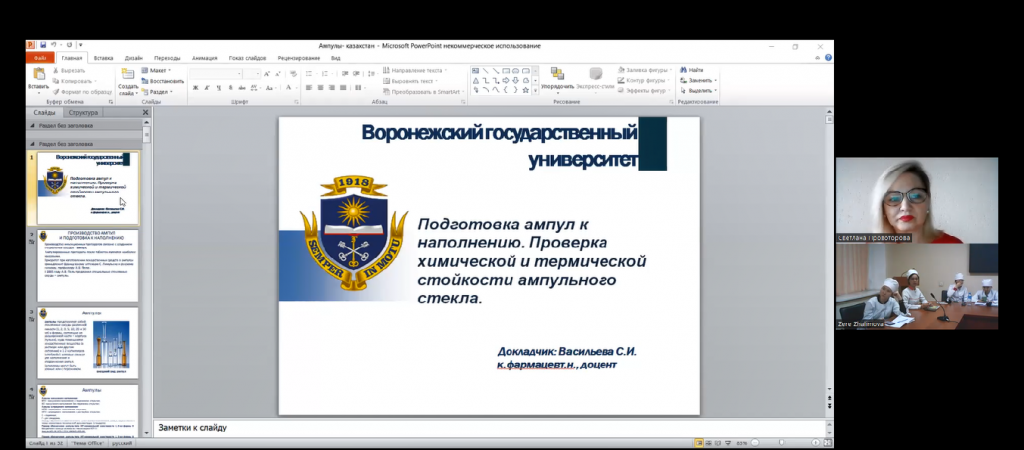The height and width of the screenshot is (450, 1024).
Task: Switch to the Показ слайдов tab
Action: 248,58
